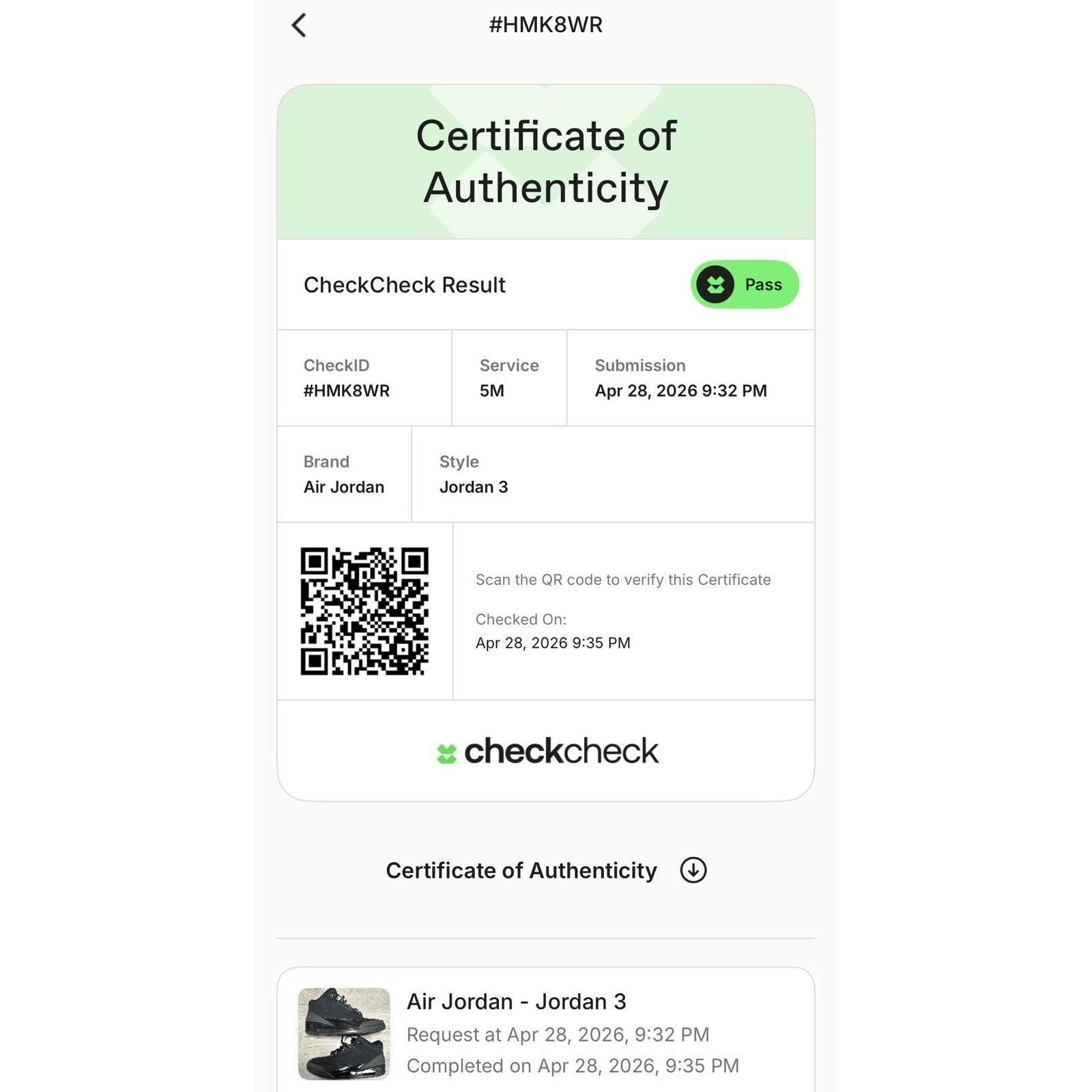The height and width of the screenshot is (1092, 1092).
Task: Select the Certificate of Authenticity download label
Action: (x=521, y=870)
